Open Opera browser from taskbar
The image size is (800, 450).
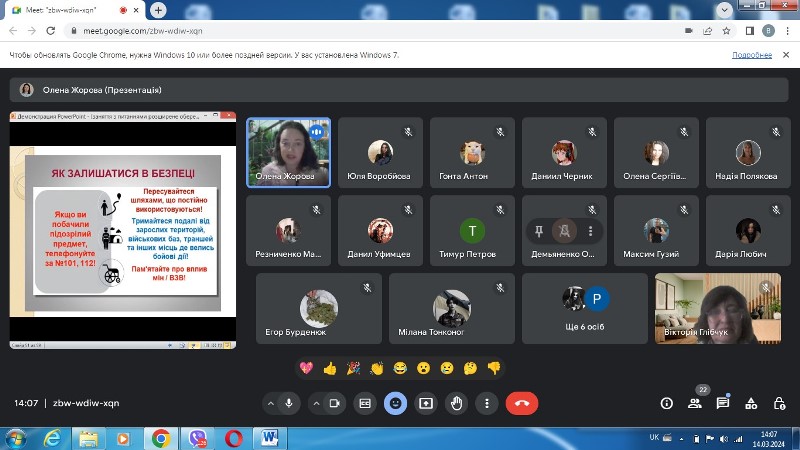point(234,439)
